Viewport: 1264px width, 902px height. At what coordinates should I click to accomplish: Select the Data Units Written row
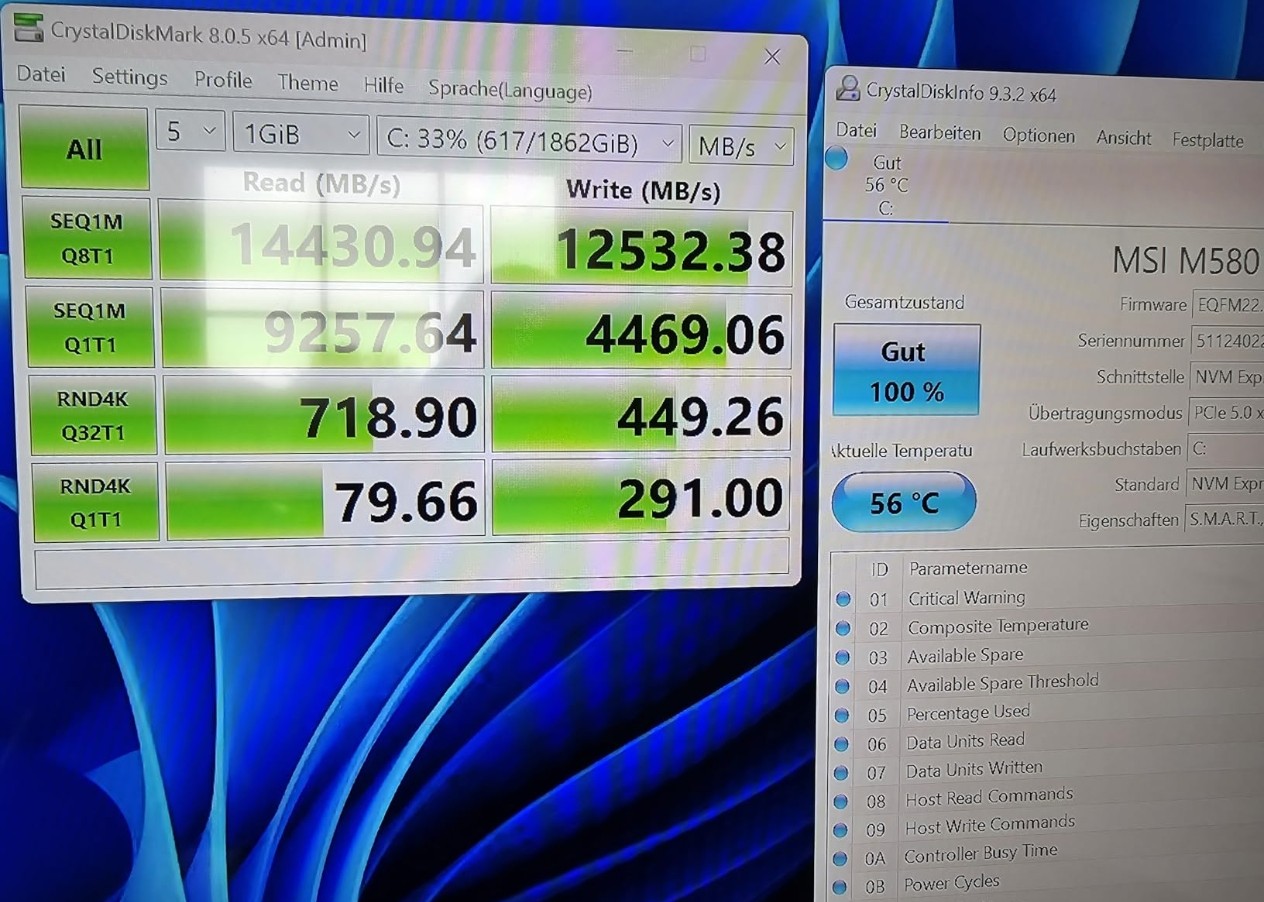pos(1047,770)
